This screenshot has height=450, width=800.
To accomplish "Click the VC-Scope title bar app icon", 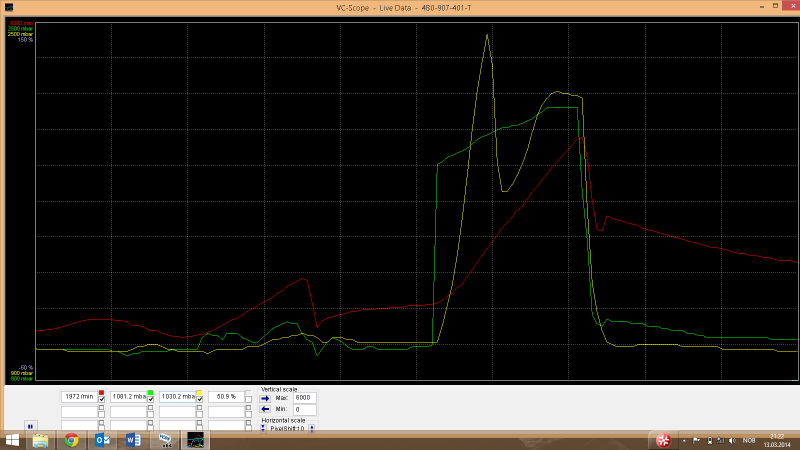I will (9, 7).
